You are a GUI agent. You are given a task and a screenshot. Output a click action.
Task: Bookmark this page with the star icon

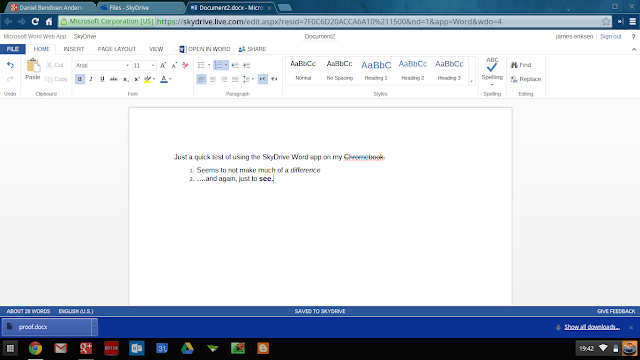606,22
